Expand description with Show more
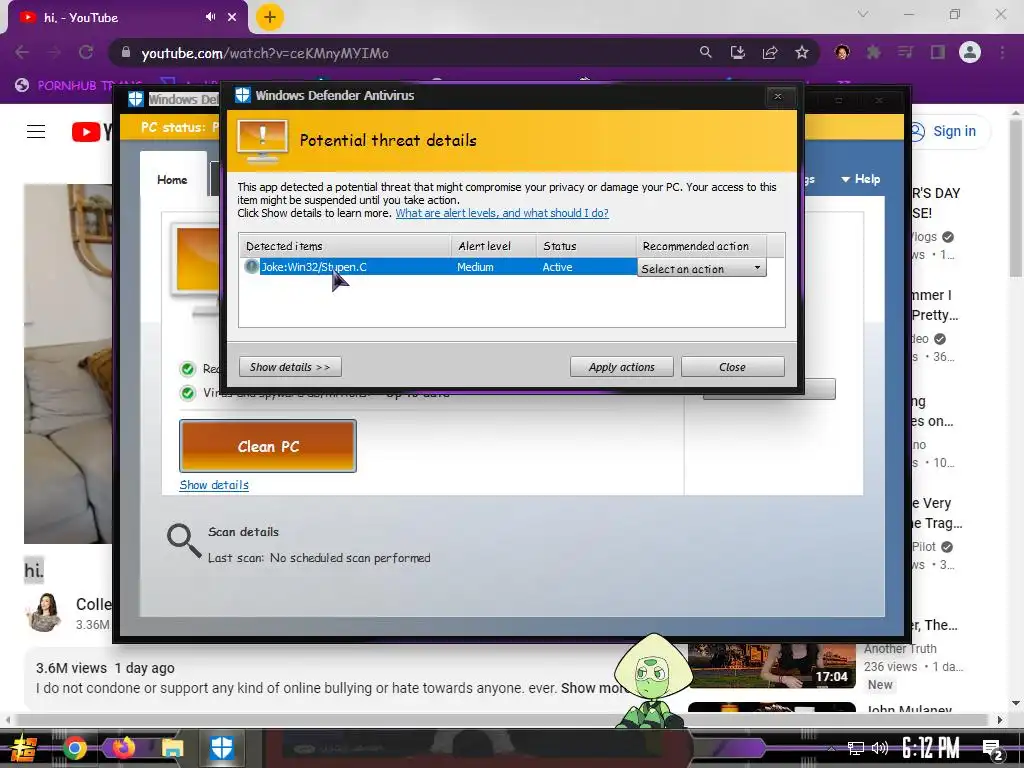The image size is (1024, 768). [x=594, y=688]
